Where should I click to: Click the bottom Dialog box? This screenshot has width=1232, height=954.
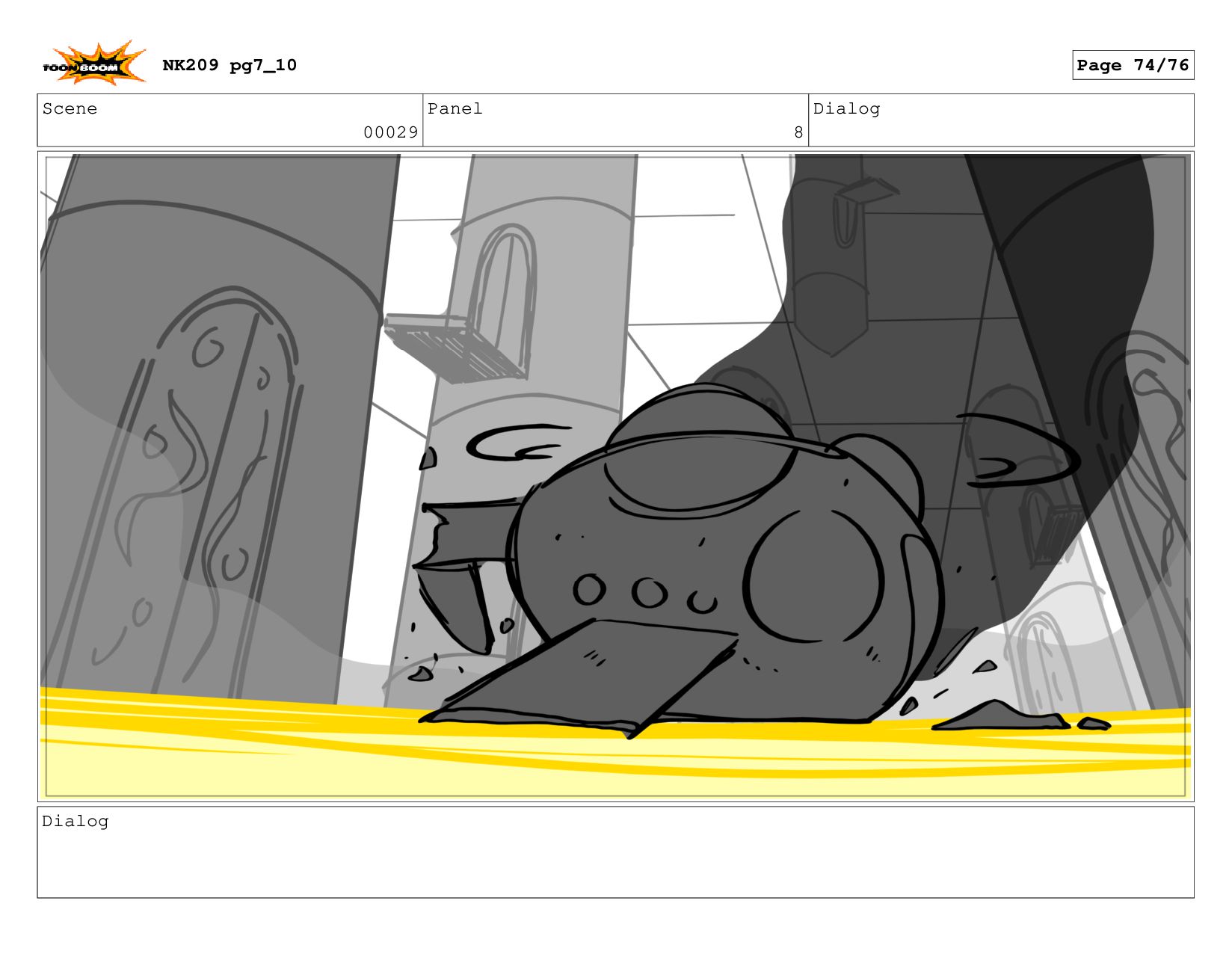coord(615,852)
